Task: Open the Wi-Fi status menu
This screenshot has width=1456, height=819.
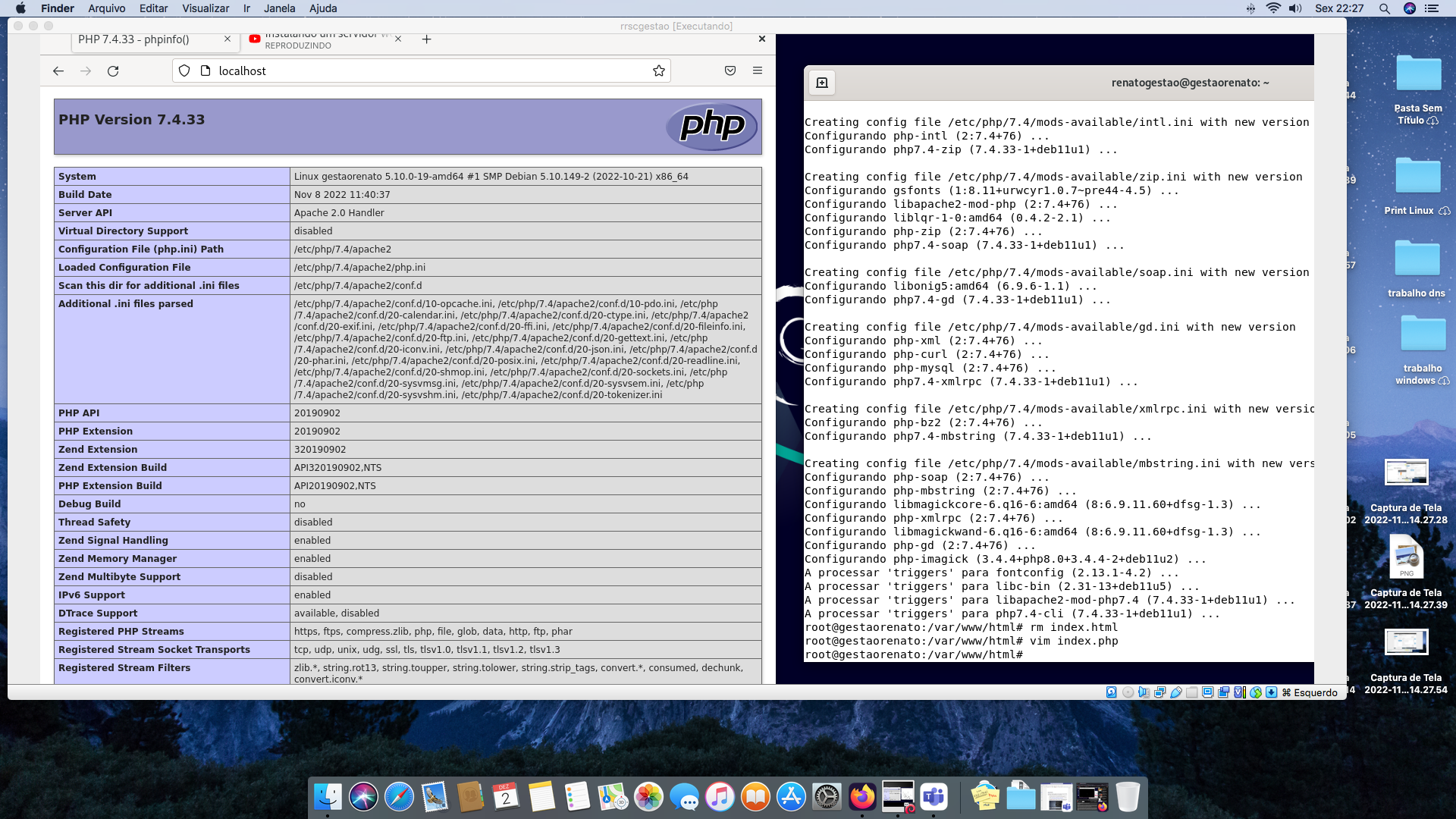Action: [1273, 8]
